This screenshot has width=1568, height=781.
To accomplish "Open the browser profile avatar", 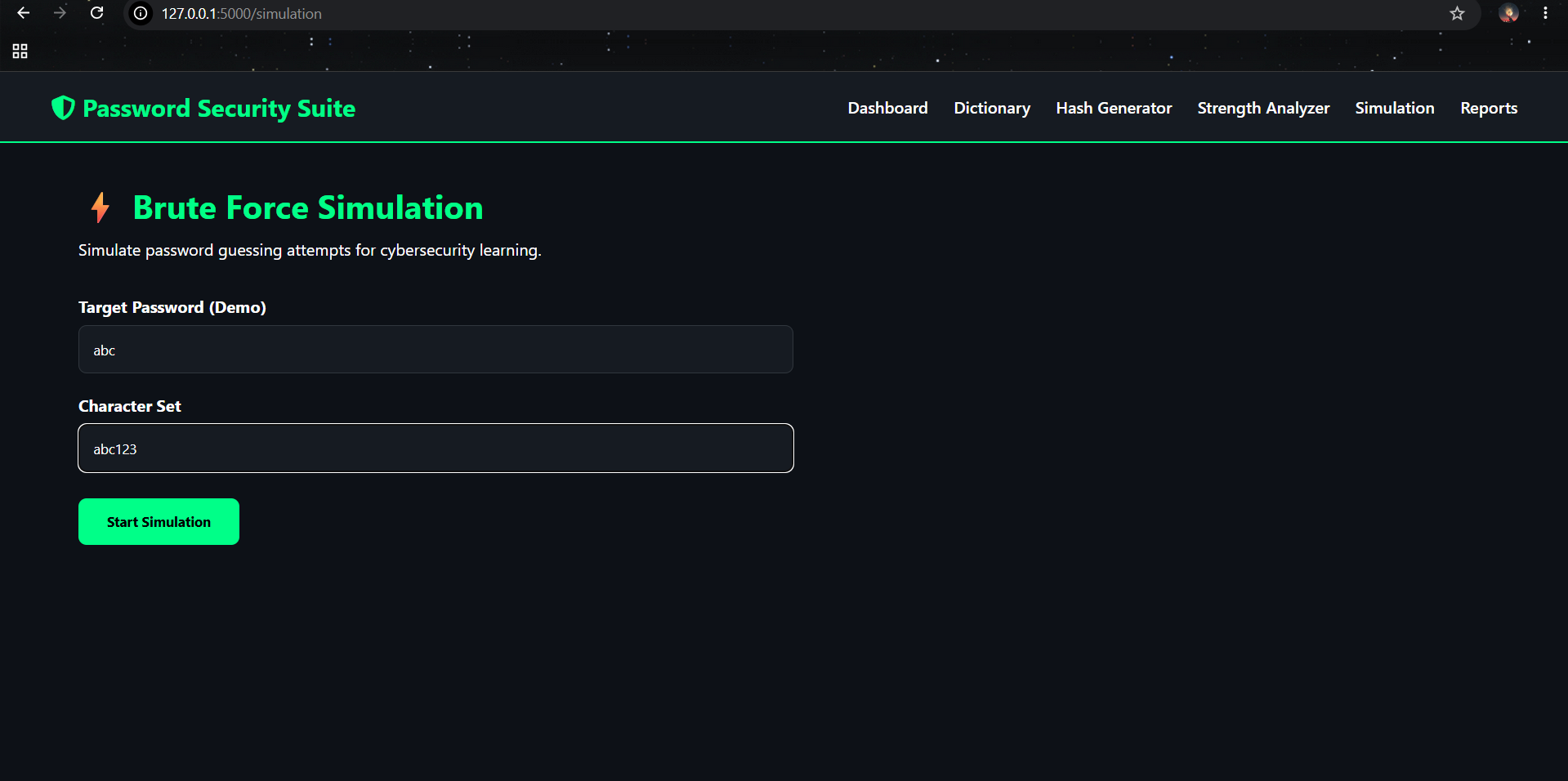I will [1508, 13].
